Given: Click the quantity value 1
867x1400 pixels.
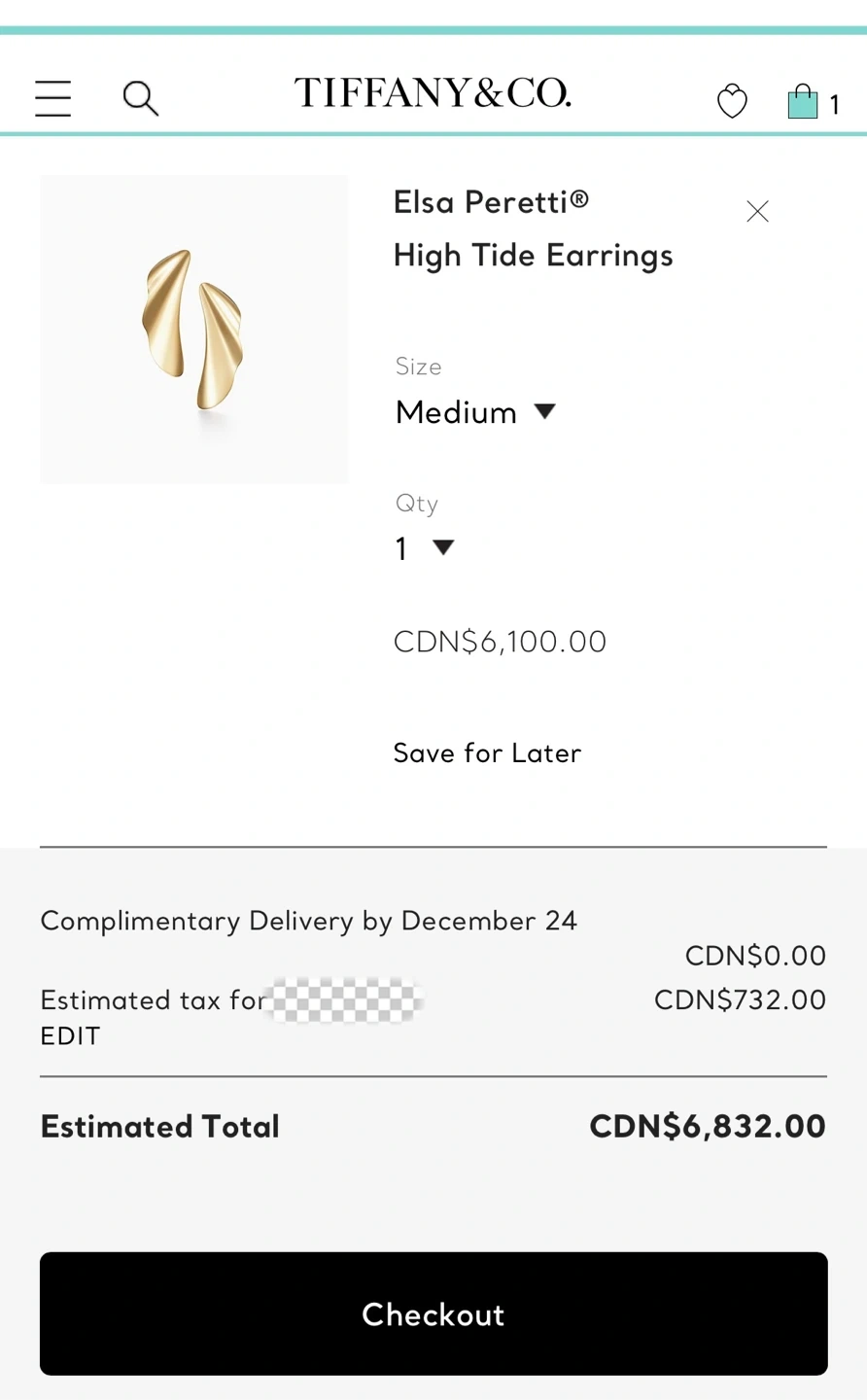Looking at the screenshot, I should 401,549.
